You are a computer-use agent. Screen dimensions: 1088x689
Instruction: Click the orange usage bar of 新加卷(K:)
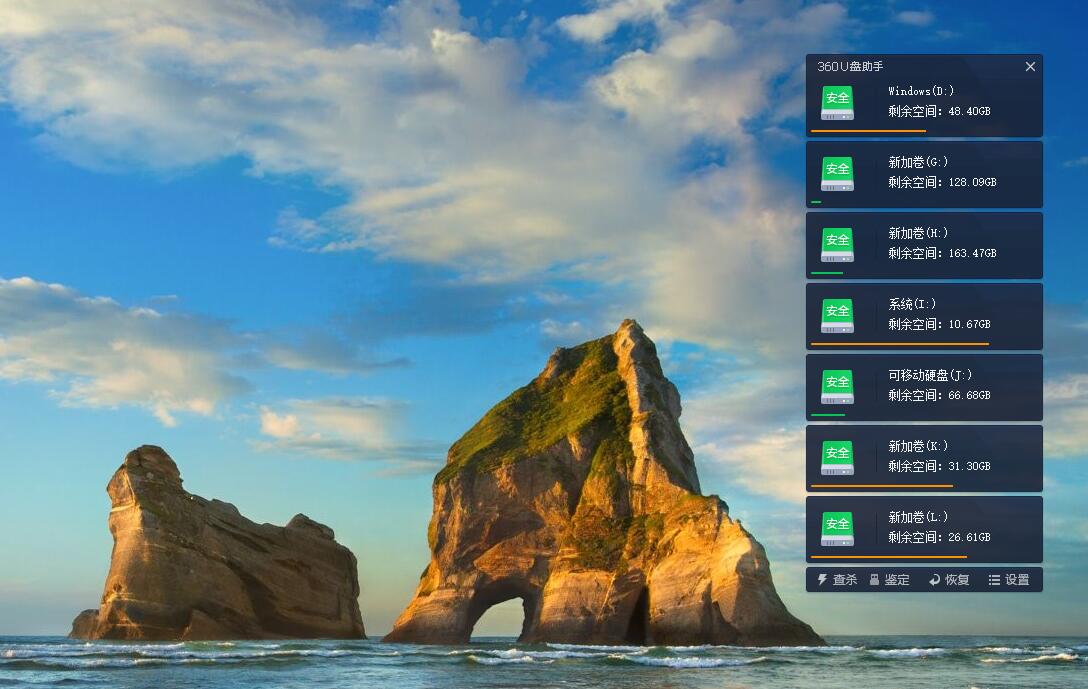(x=882, y=486)
